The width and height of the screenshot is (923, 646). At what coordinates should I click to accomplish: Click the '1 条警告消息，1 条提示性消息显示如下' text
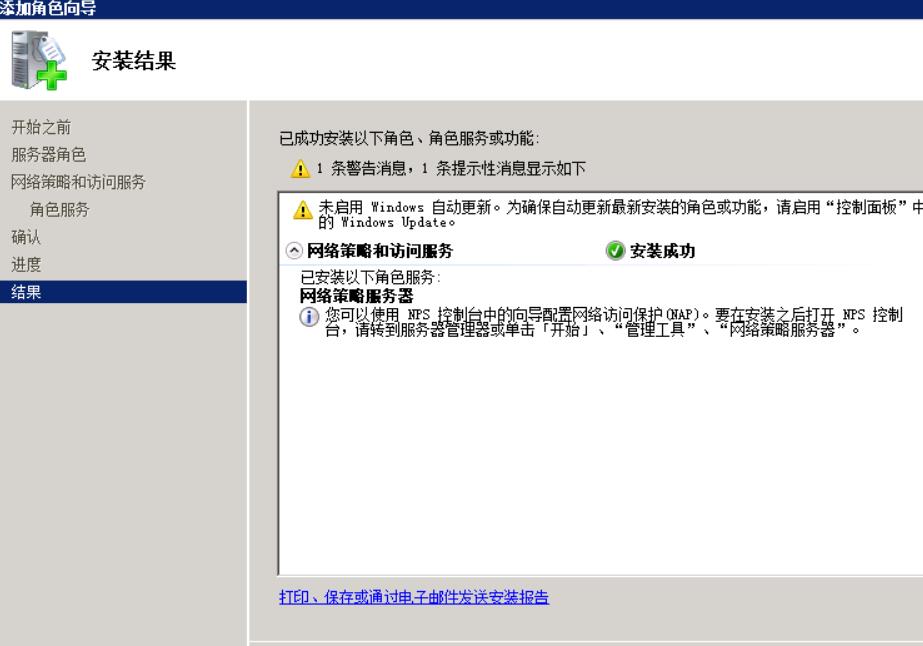click(451, 169)
